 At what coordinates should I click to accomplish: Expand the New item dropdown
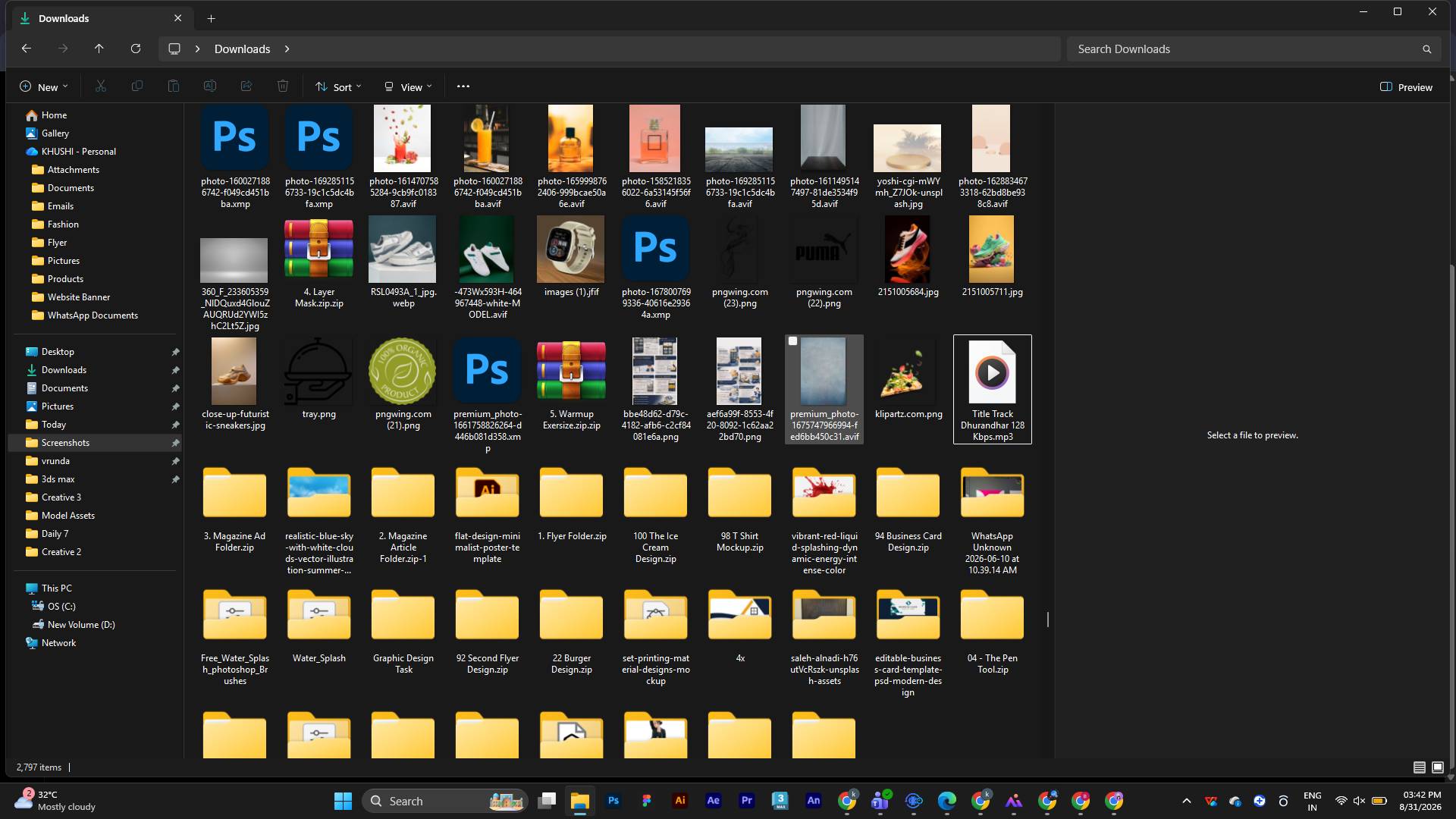(x=43, y=87)
